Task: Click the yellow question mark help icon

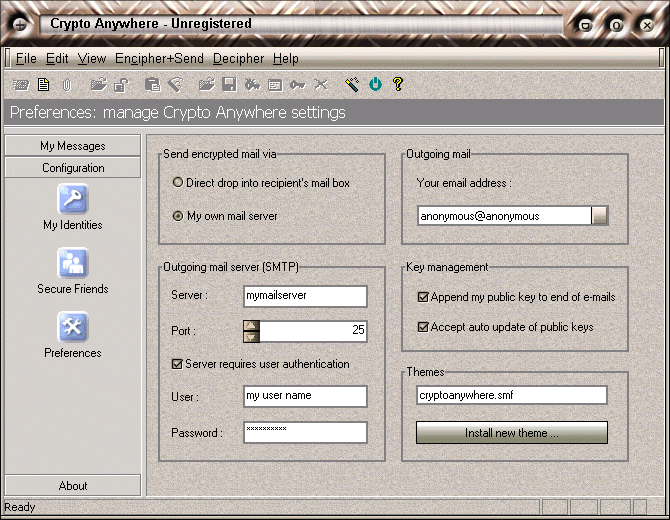Action: (x=398, y=84)
